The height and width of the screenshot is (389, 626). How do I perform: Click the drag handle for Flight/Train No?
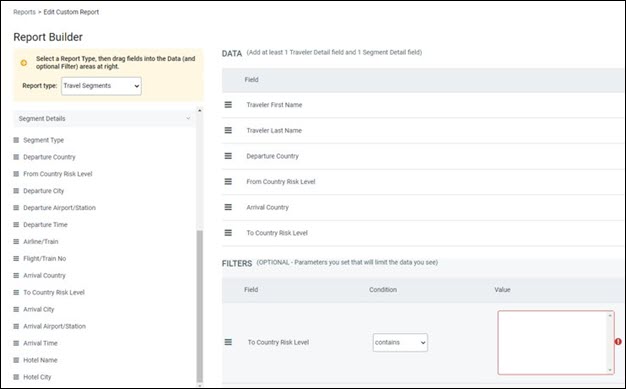[x=16, y=258]
